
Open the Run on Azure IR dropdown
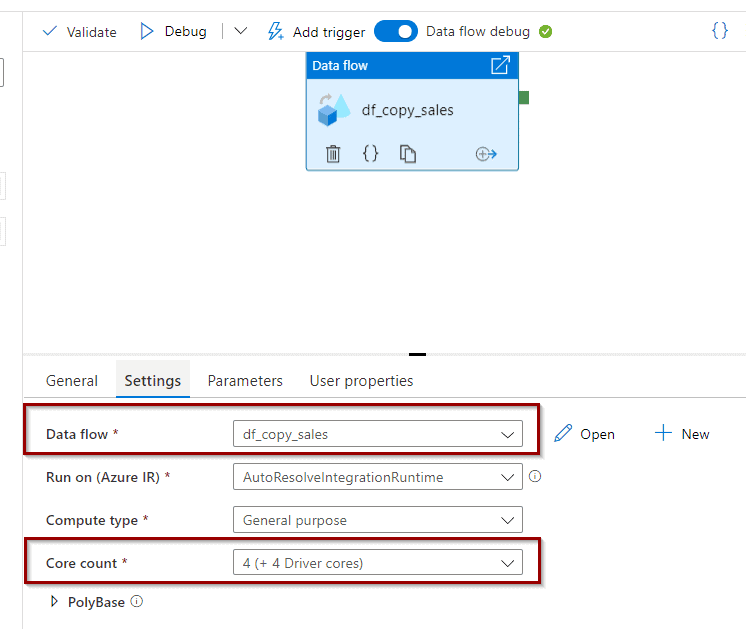tap(378, 477)
